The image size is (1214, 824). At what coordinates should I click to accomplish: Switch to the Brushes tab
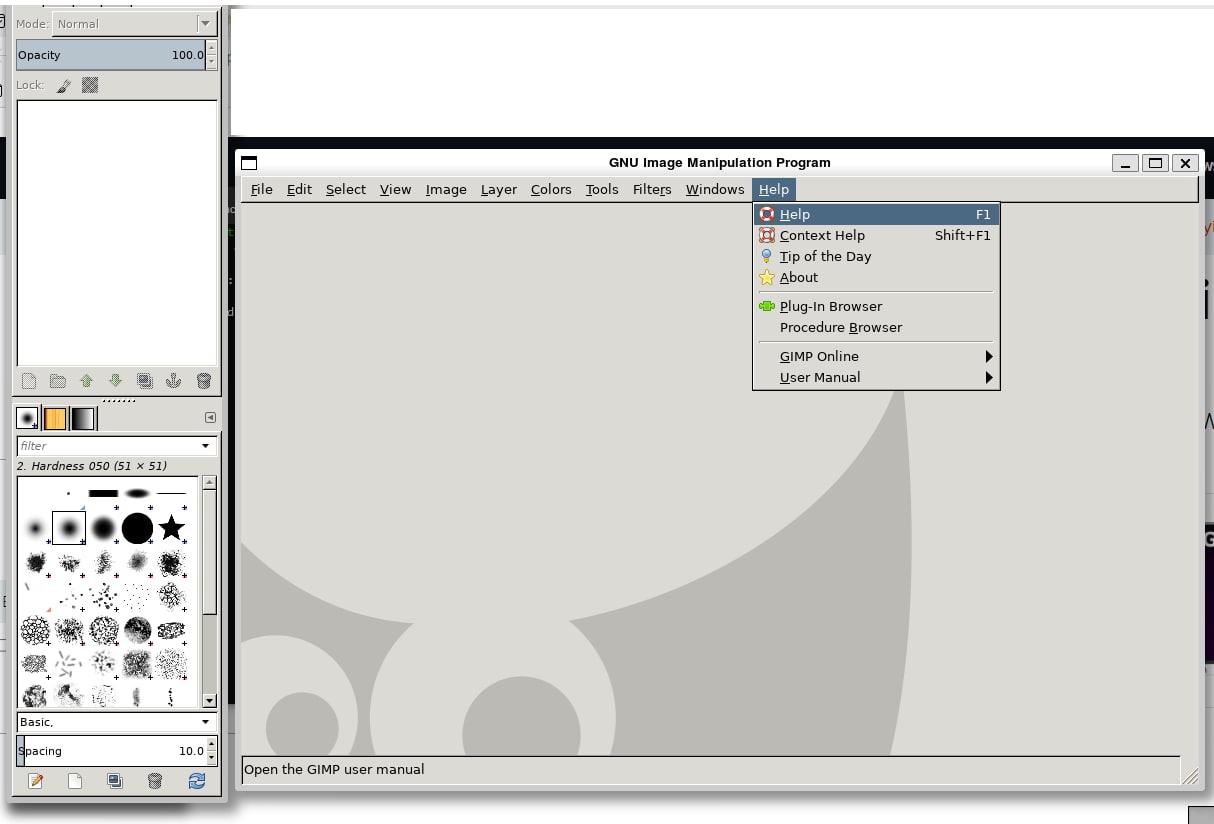pyautogui.click(x=28, y=418)
